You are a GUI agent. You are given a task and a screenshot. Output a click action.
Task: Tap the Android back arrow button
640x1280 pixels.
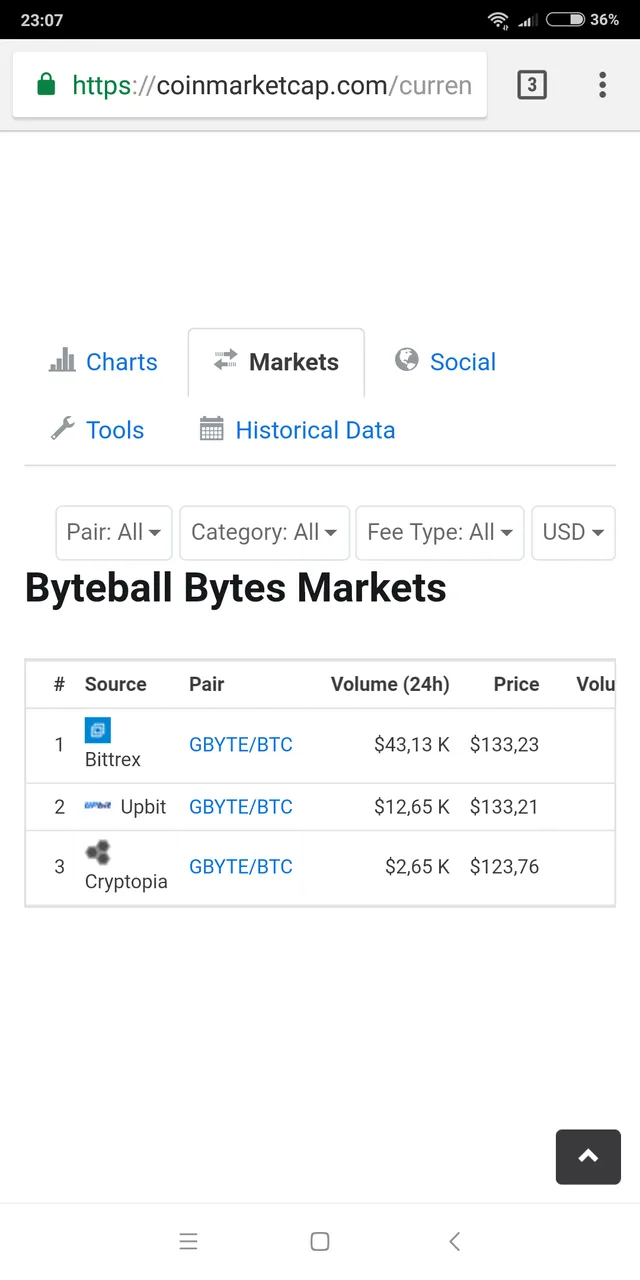click(454, 1242)
